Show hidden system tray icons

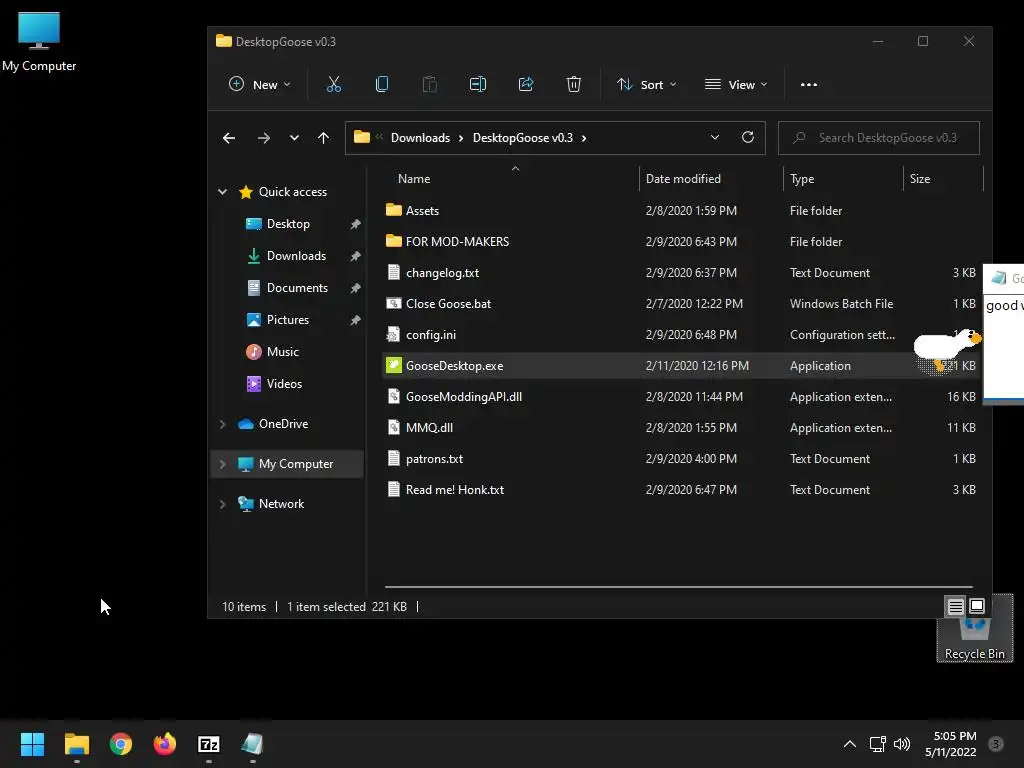coord(850,744)
